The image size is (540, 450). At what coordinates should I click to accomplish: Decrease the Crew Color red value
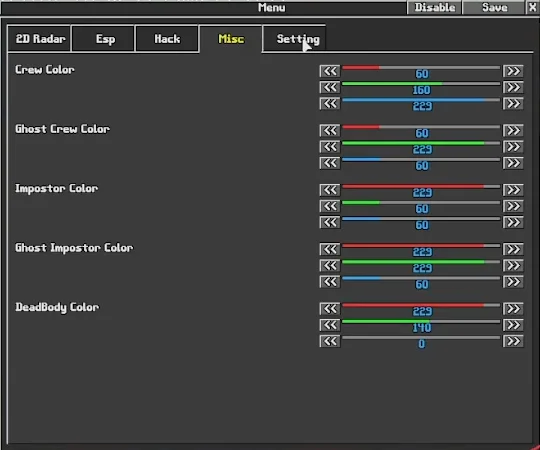tap(330, 71)
